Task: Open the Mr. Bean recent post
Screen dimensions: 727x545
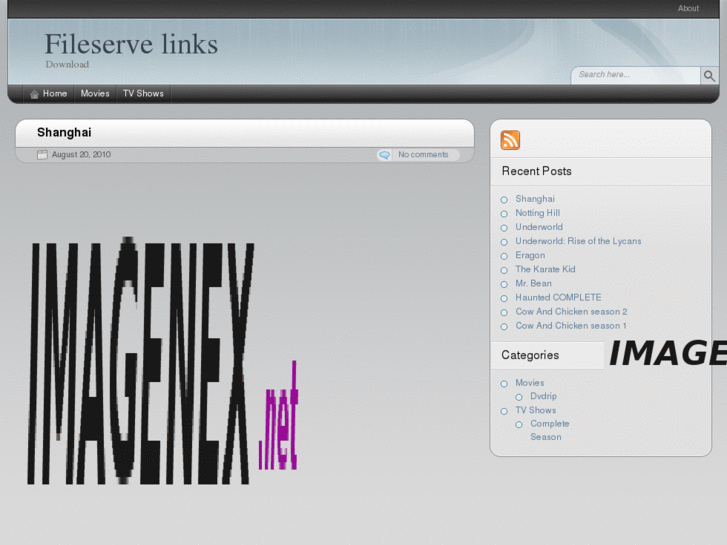Action: pyautogui.click(x=534, y=283)
